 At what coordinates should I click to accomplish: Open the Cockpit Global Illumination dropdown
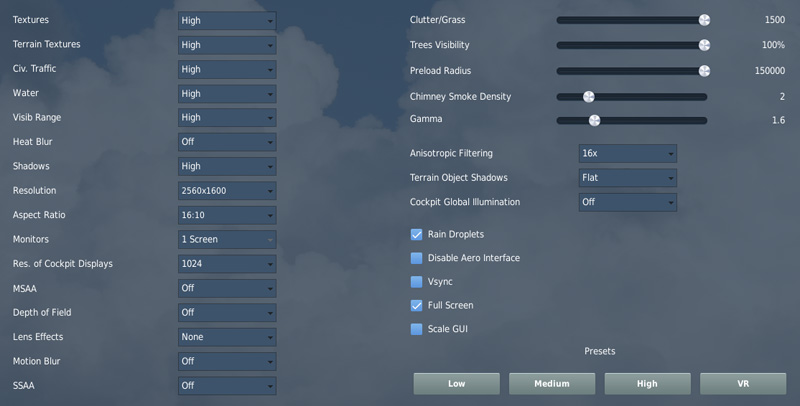628,202
